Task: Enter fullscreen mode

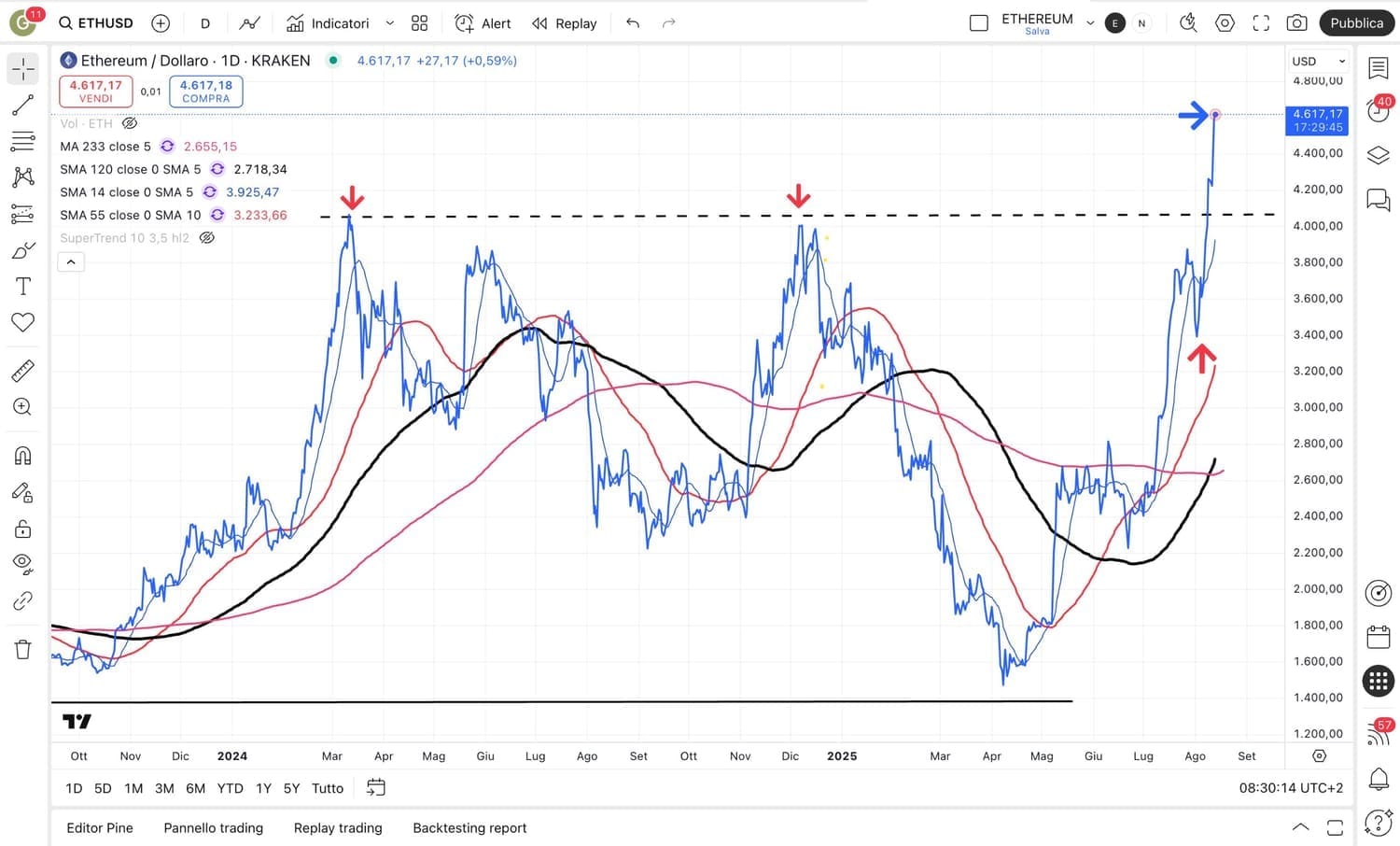Action: click(1261, 23)
